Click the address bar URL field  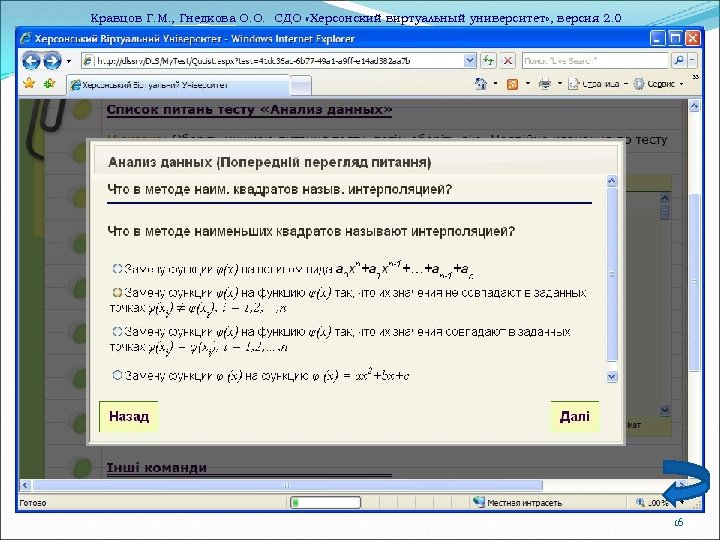point(273,61)
